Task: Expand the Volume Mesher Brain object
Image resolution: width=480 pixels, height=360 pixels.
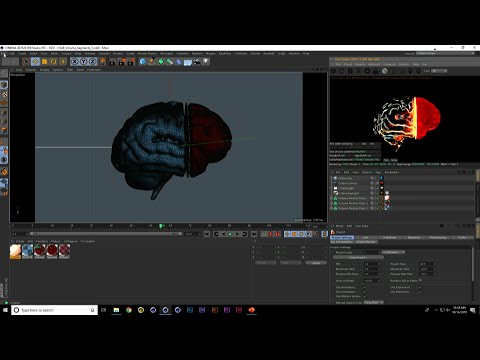Action: point(332,198)
